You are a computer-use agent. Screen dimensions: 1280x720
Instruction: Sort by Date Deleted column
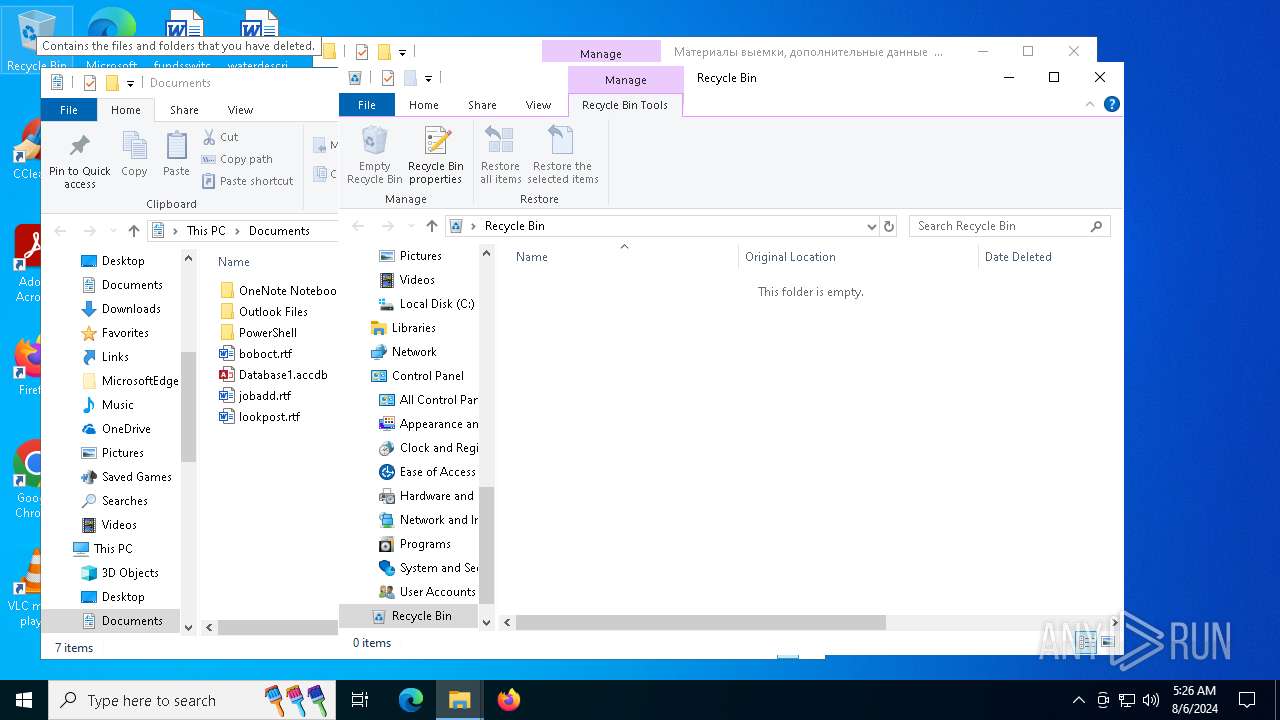[1050, 257]
